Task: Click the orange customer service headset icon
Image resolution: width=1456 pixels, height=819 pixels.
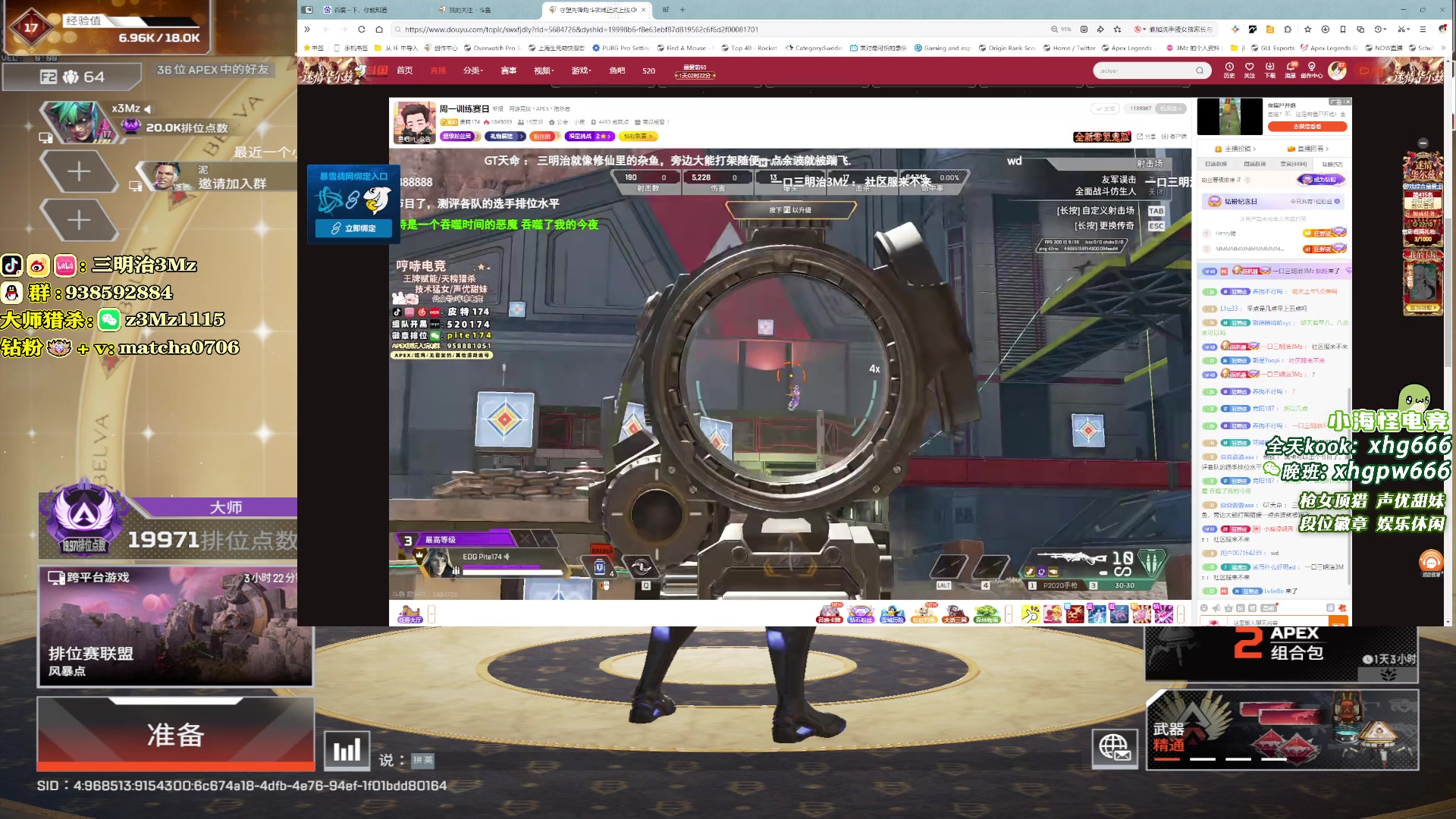Action: tap(1431, 562)
